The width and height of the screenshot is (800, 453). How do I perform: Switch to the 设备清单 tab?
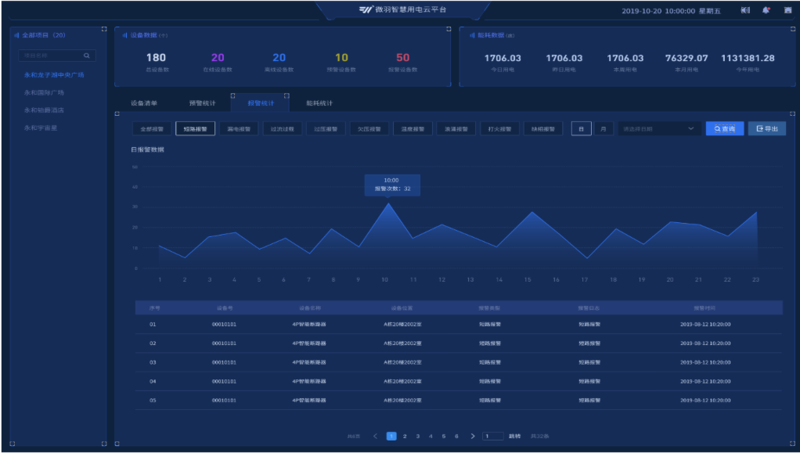(x=144, y=103)
